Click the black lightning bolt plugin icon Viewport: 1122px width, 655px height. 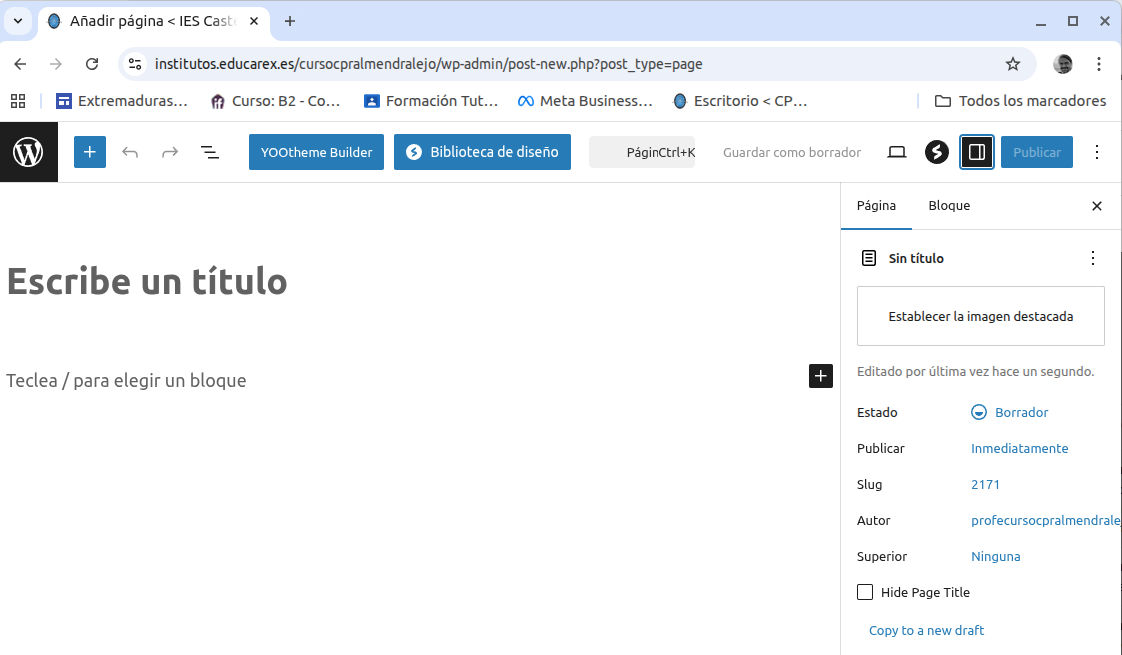click(936, 152)
